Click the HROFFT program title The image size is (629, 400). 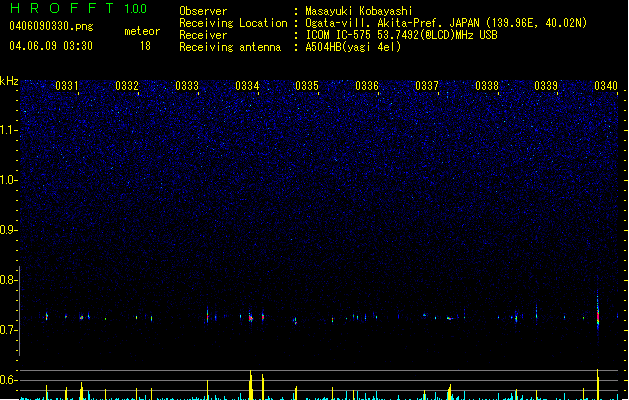click(62, 8)
